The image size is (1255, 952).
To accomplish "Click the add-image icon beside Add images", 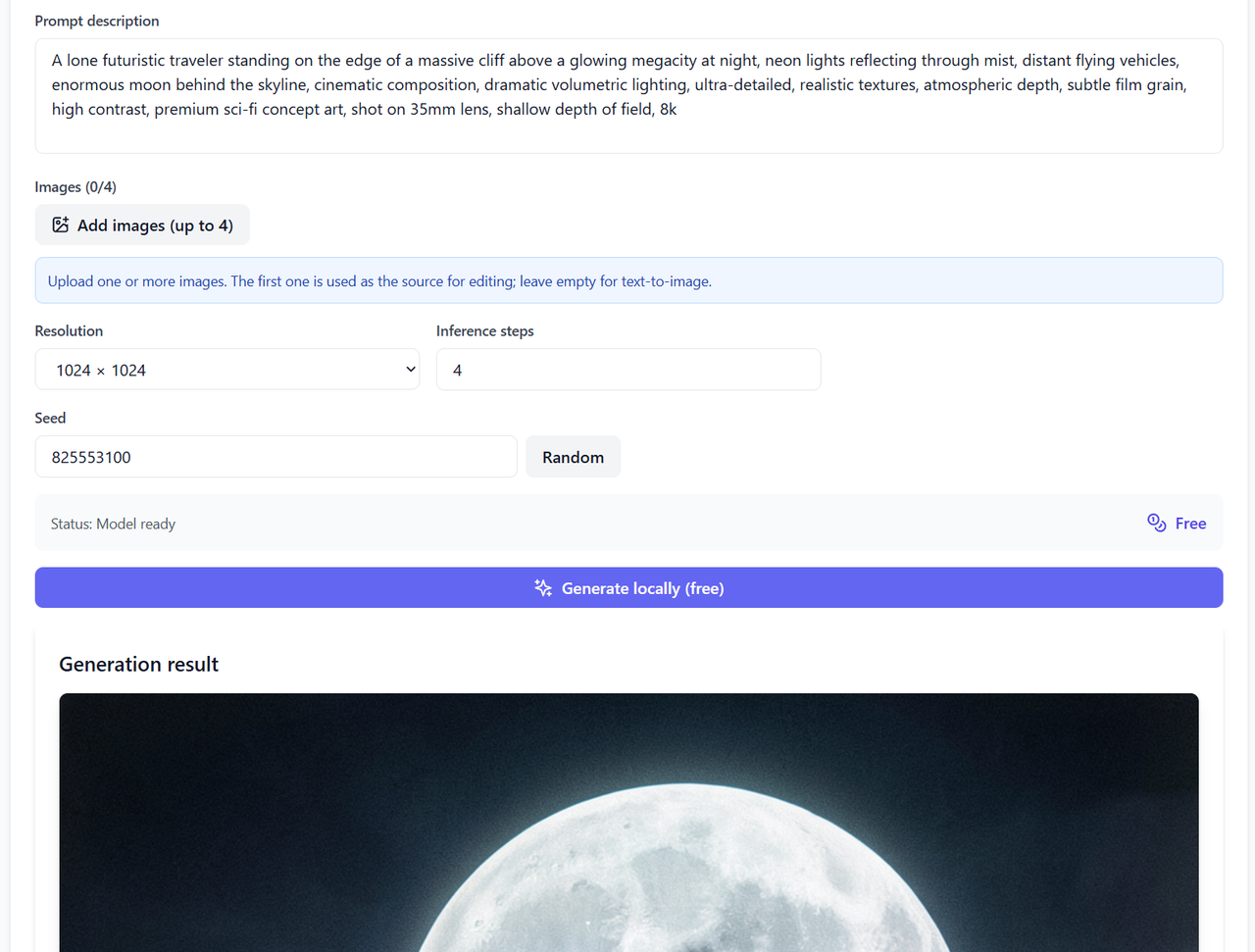I will click(61, 225).
